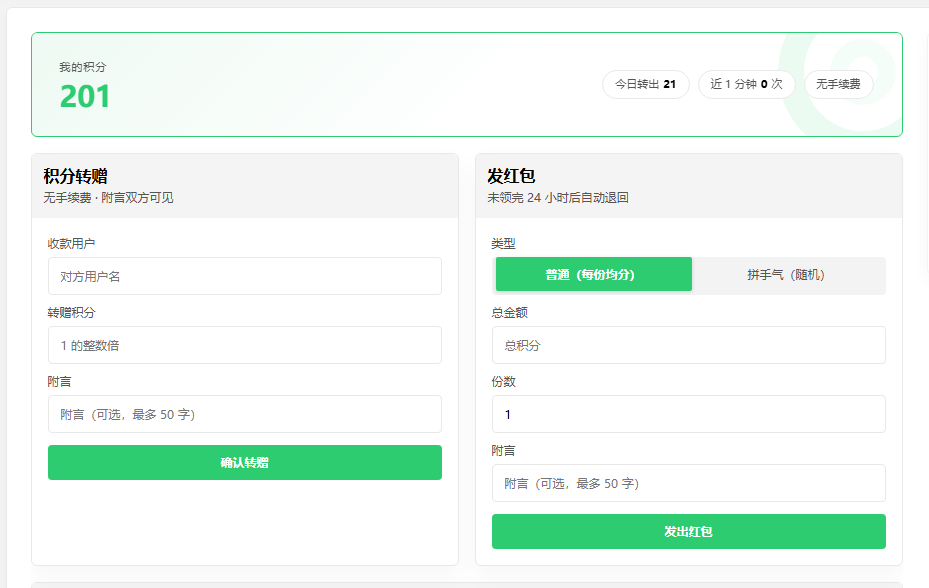Click the 发红包 heading

pyautogui.click(x=511, y=176)
